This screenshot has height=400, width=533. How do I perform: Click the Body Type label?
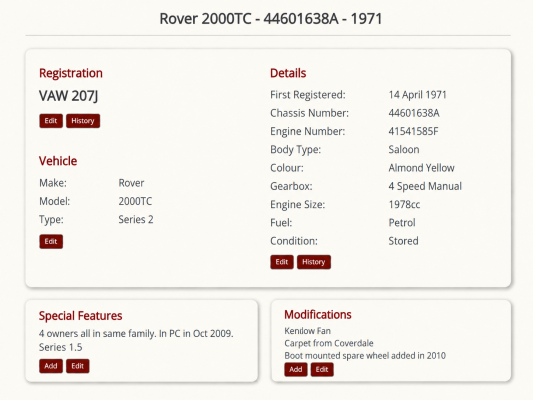pyautogui.click(x=296, y=150)
